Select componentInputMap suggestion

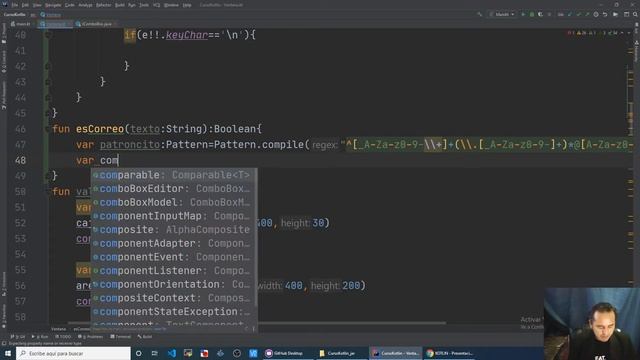point(173,216)
